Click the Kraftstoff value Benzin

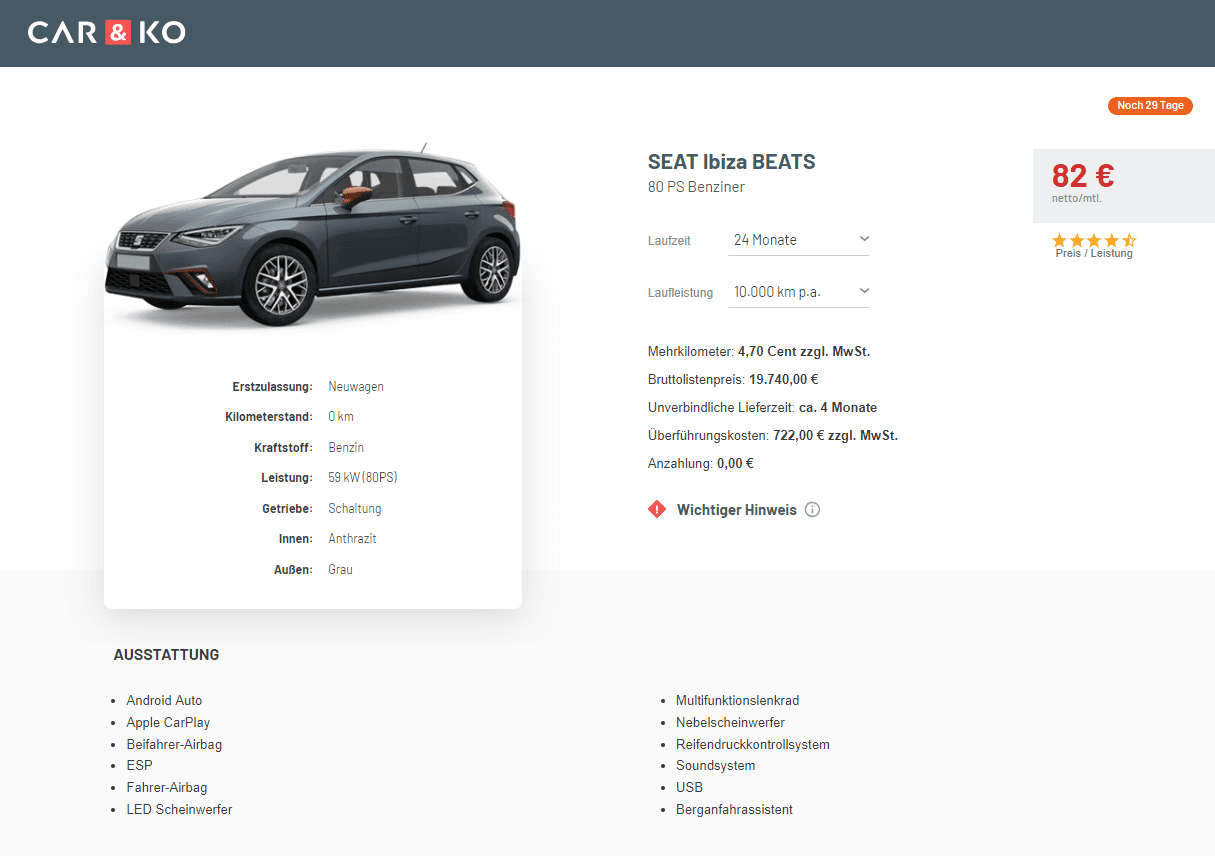tap(346, 448)
